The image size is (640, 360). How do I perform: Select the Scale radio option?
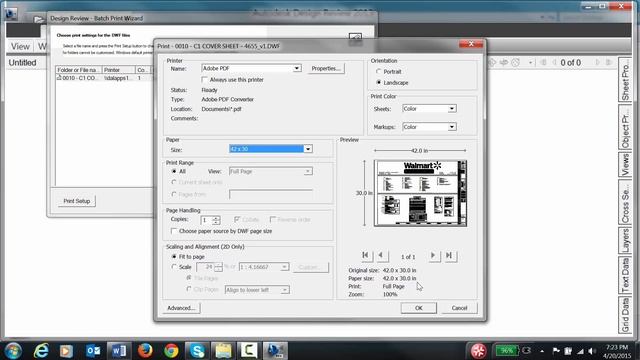pos(174,267)
